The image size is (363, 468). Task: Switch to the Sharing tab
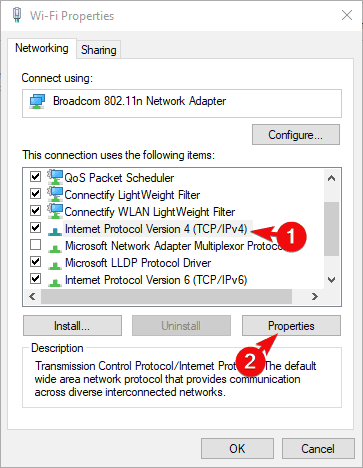click(x=99, y=50)
